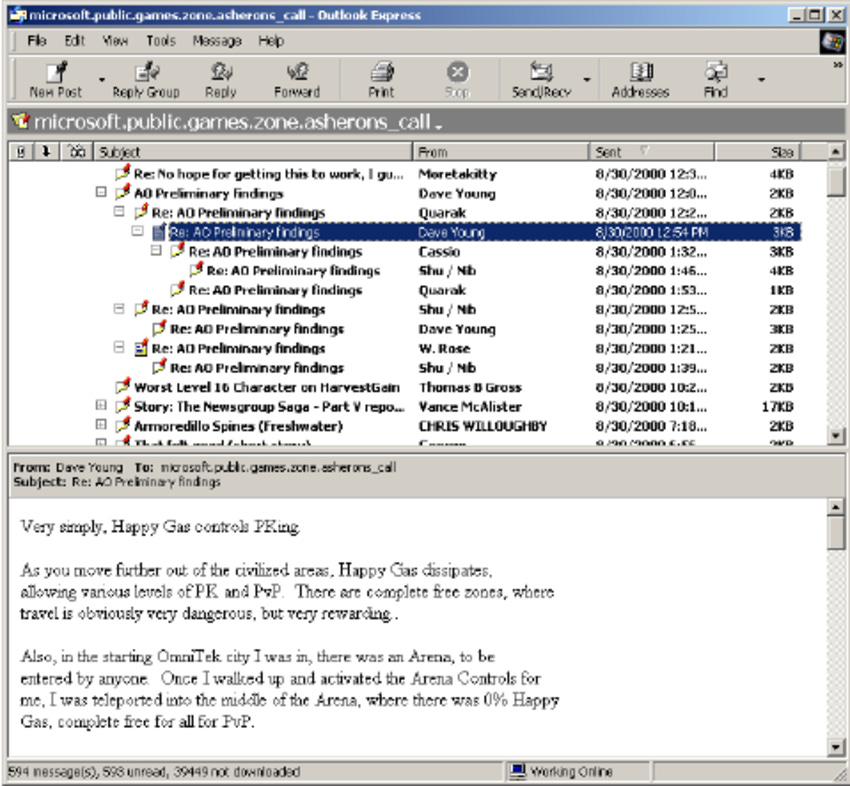Click the Reply Group toolbar icon
The height and width of the screenshot is (786, 850).
click(x=146, y=72)
